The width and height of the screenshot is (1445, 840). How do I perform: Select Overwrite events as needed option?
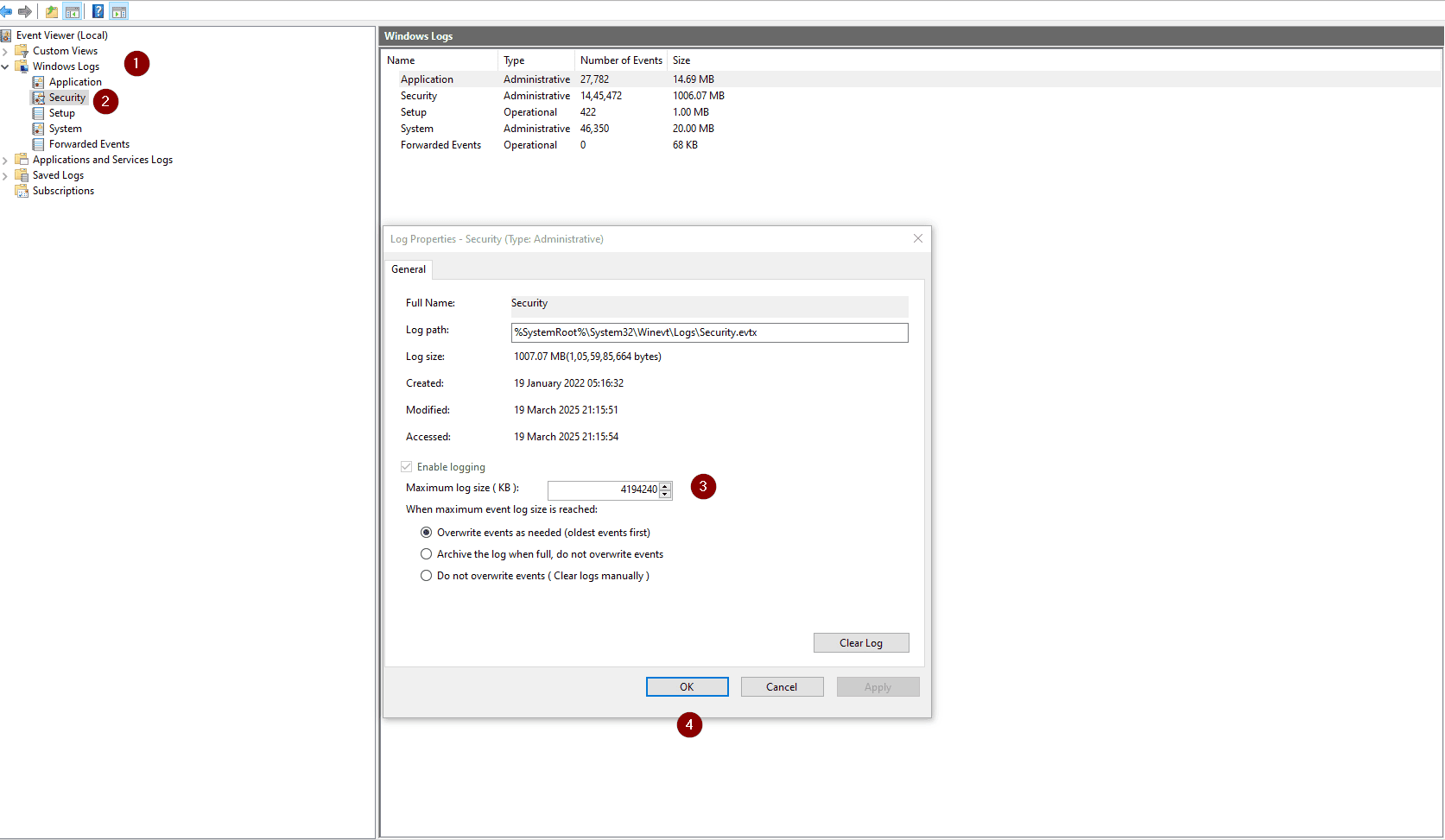coord(426,533)
